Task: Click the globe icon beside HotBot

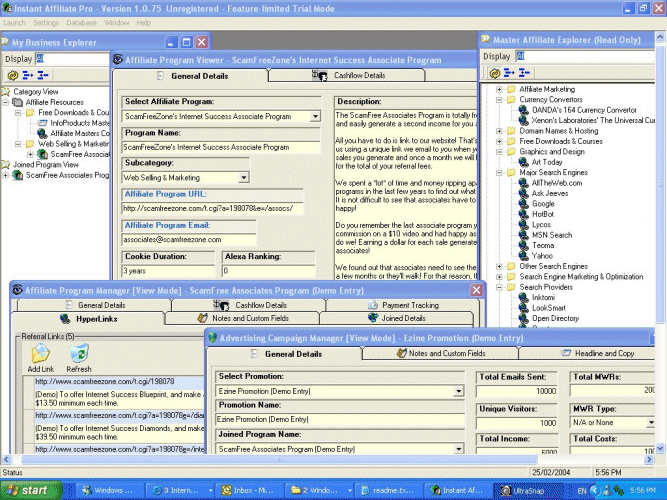Action: point(524,214)
